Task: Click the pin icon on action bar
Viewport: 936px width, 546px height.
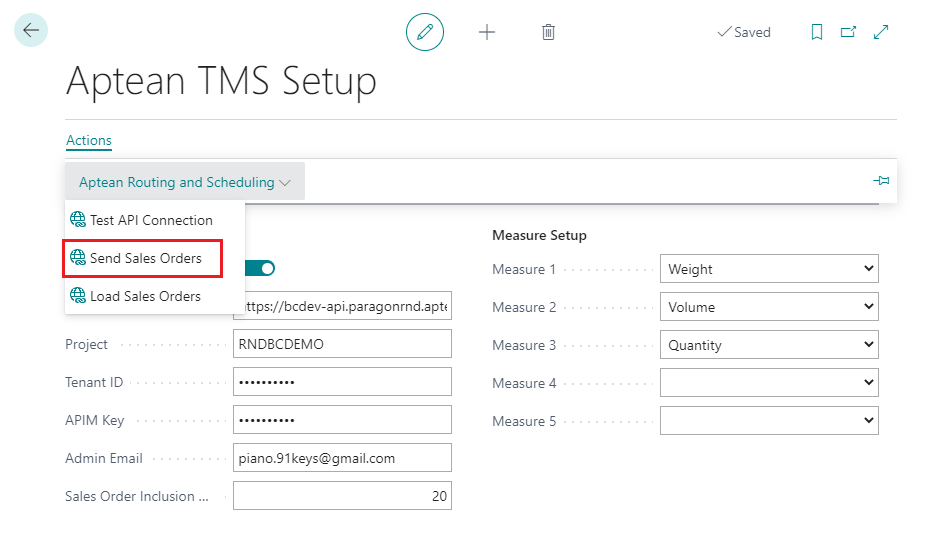Action: (881, 181)
